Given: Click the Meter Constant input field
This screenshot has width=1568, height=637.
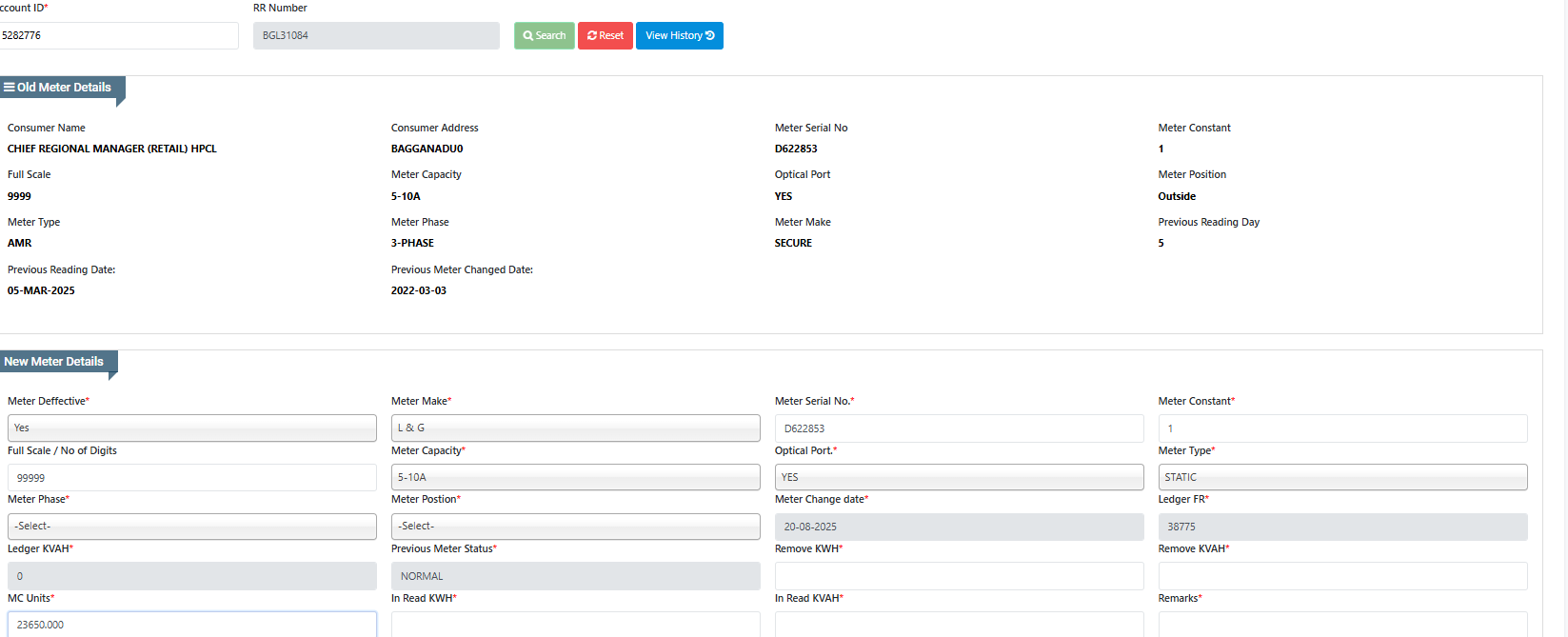Looking at the screenshot, I should (1342, 428).
